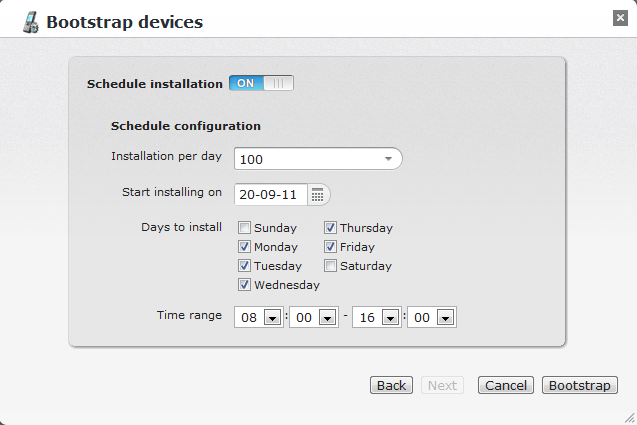Click the Bootstrap devices phone icon
The height and width of the screenshot is (425, 637).
(x=31, y=21)
